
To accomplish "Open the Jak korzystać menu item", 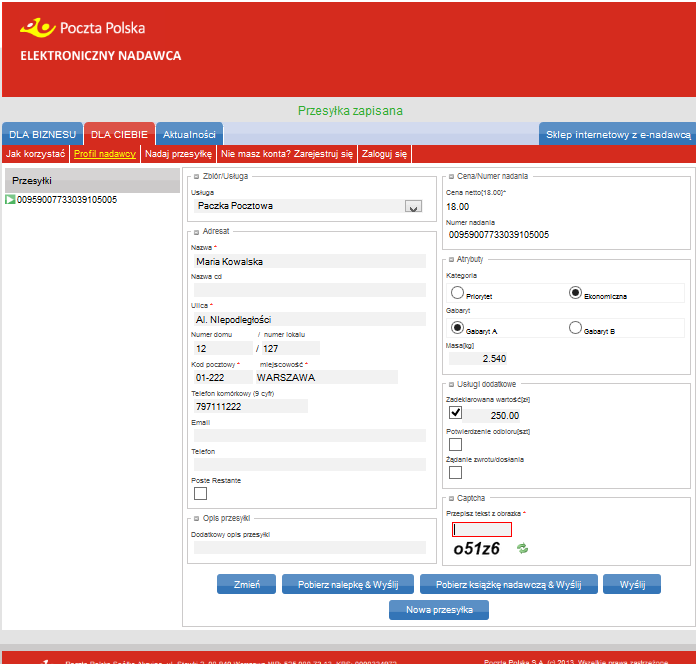I will (x=36, y=154).
